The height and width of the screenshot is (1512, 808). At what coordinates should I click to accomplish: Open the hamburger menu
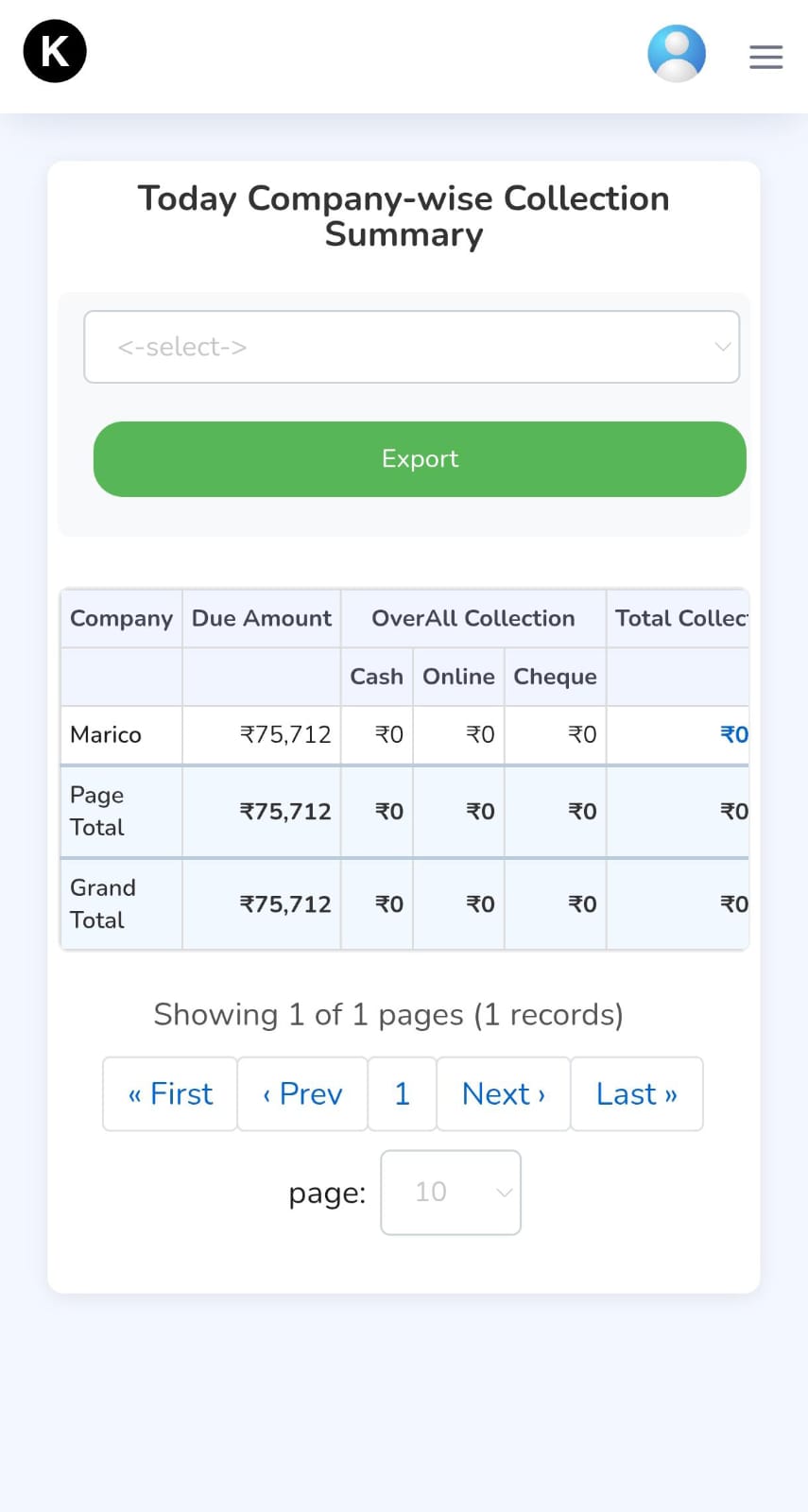[765, 57]
